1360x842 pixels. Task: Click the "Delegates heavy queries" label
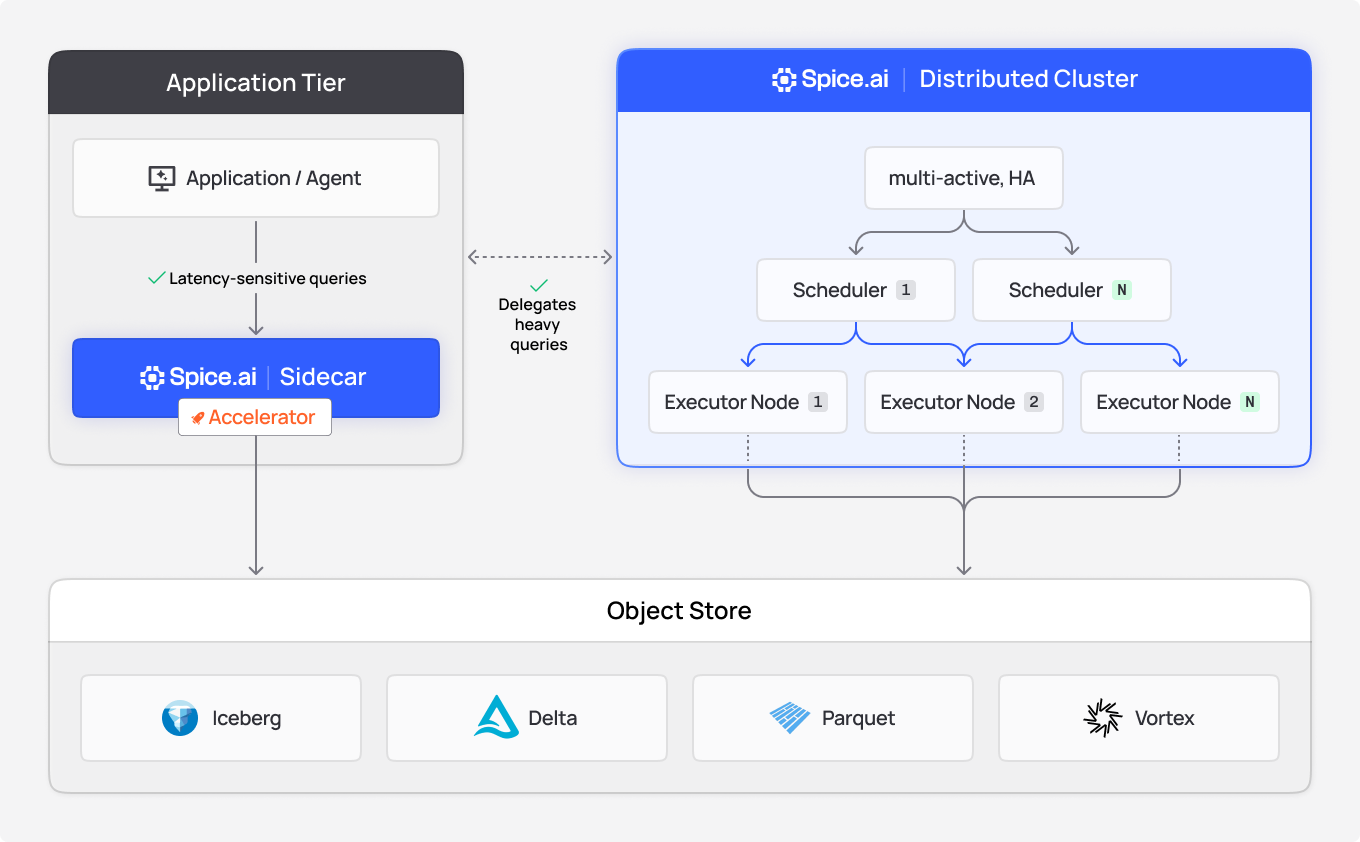coord(538,325)
